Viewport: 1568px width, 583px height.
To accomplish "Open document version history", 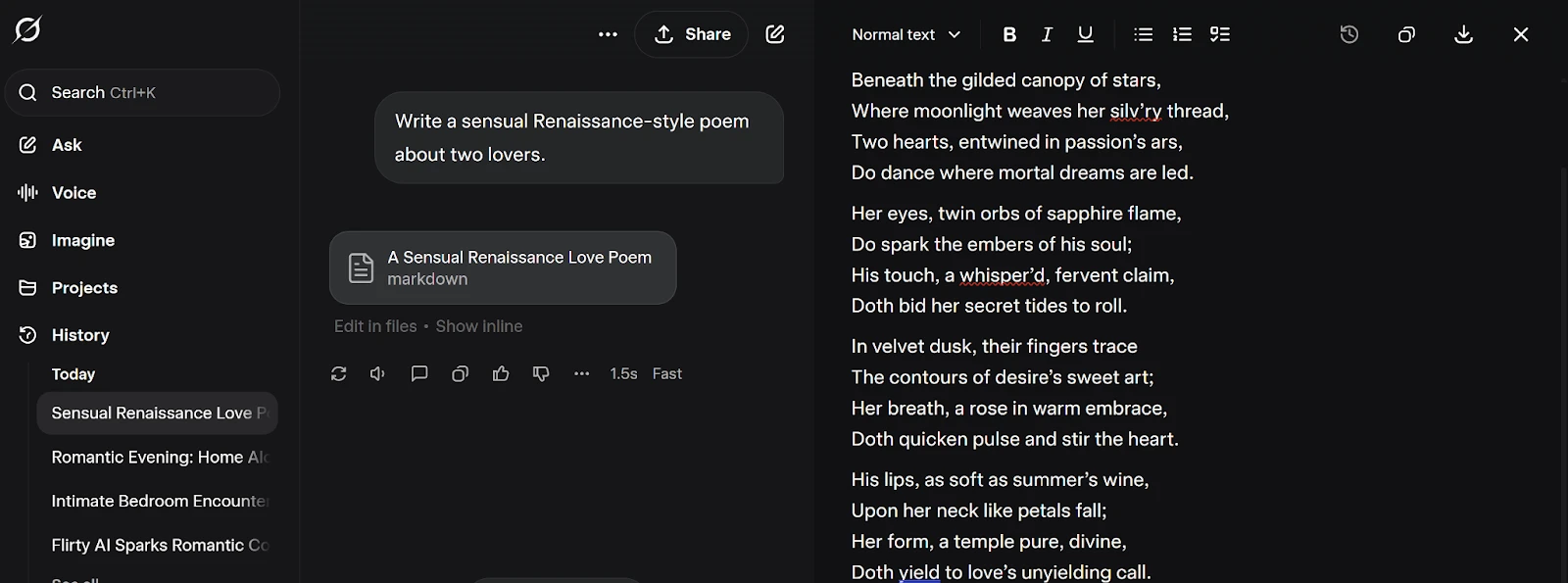I will coord(1349,34).
